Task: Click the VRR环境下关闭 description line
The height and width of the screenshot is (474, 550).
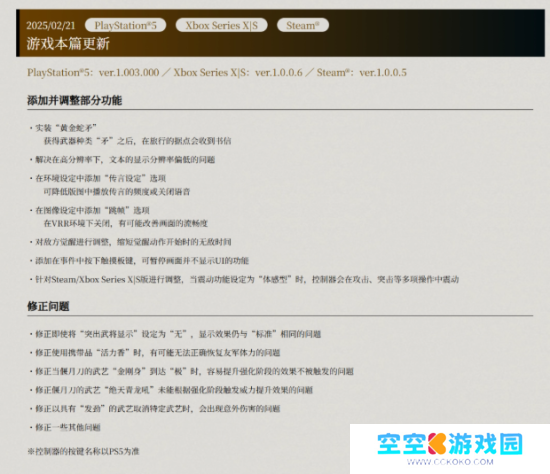Action: click(126, 223)
